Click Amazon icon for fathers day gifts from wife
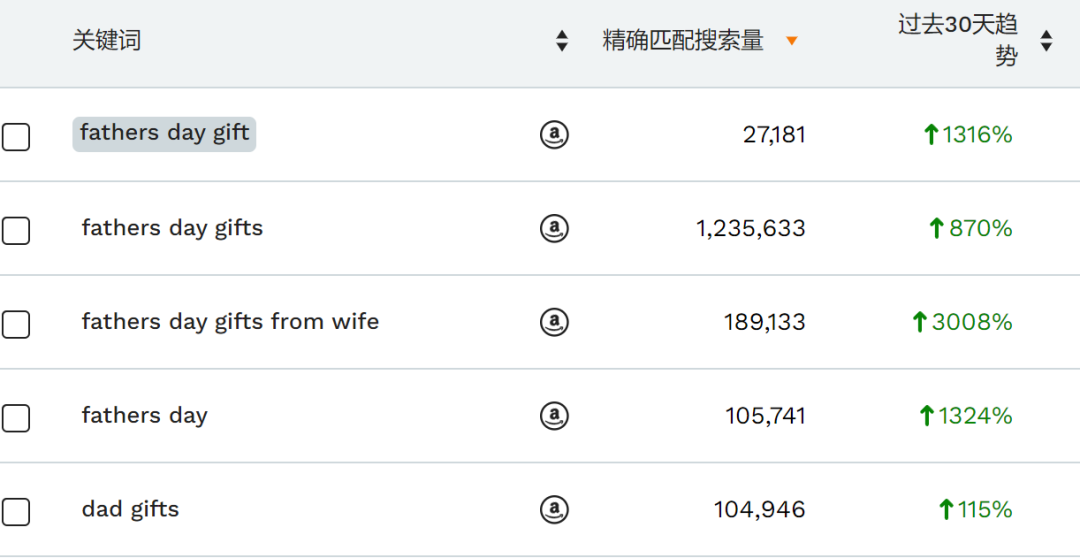Image resolution: width=1080 pixels, height=558 pixels. coord(554,322)
